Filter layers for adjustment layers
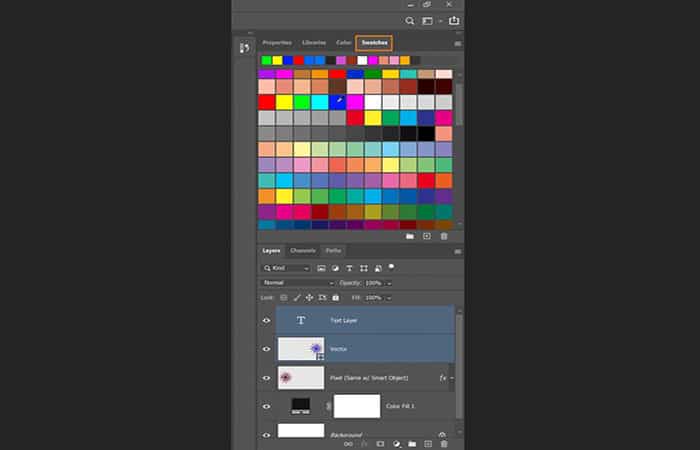 click(x=335, y=268)
